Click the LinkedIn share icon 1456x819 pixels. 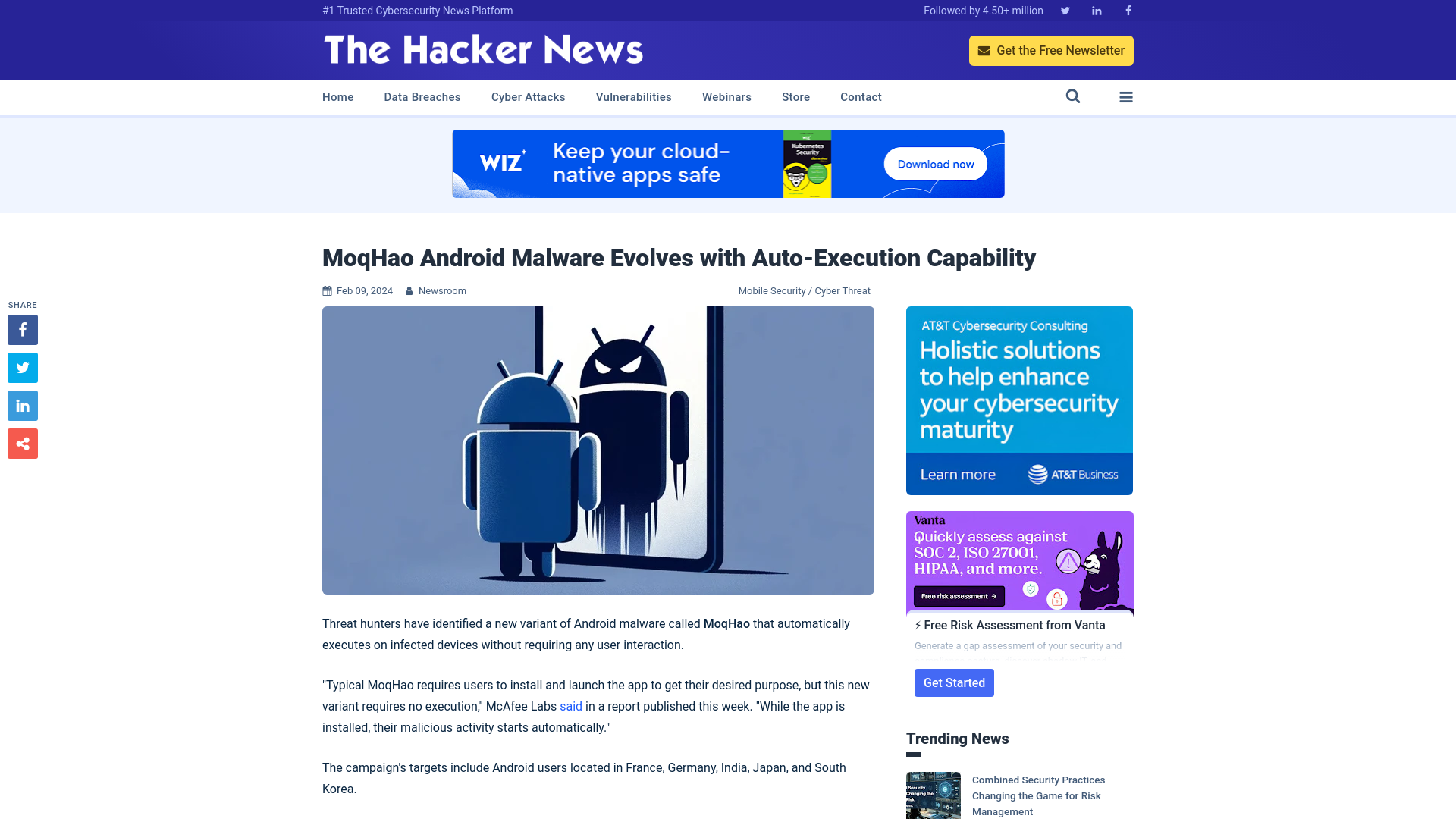coord(22,406)
